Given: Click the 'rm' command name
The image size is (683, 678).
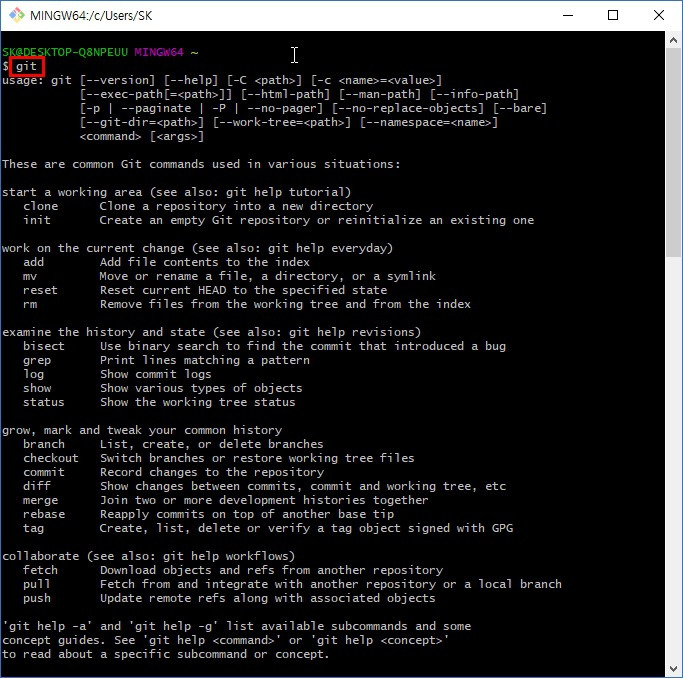Looking at the screenshot, I should coord(30,304).
